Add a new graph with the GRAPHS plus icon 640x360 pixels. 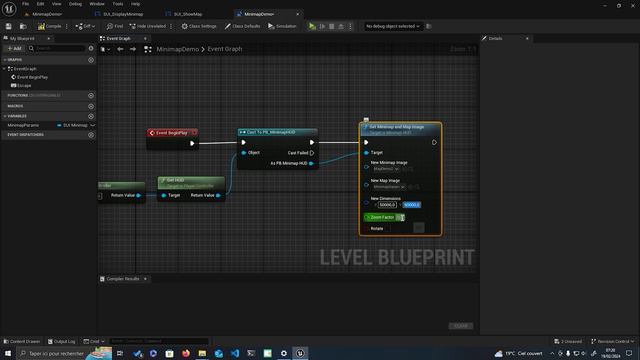(x=91, y=60)
